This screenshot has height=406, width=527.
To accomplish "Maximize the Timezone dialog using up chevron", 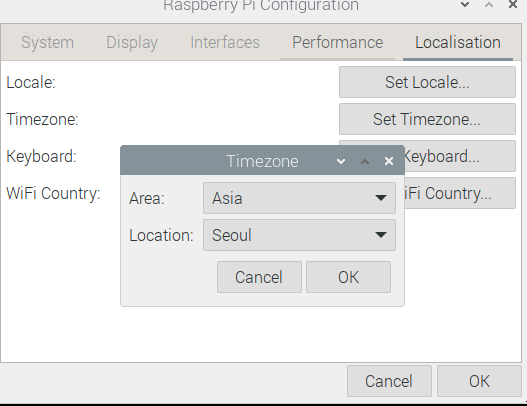I will click(x=365, y=162).
